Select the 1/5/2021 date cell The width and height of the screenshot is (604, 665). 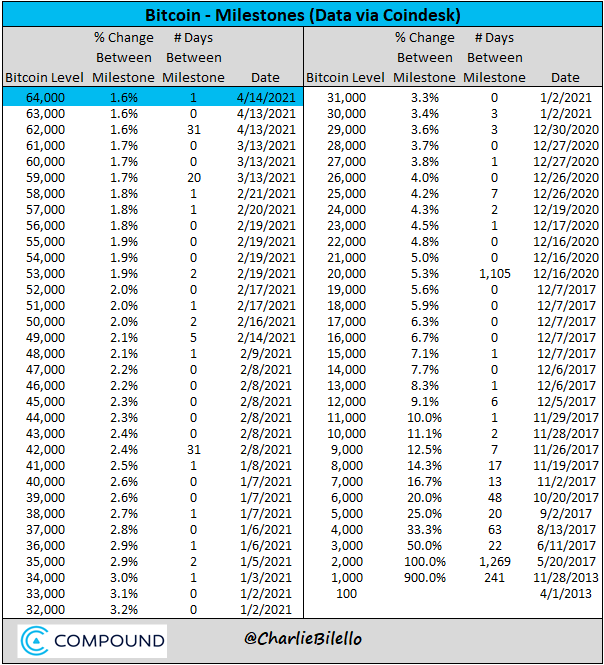[x=266, y=562]
